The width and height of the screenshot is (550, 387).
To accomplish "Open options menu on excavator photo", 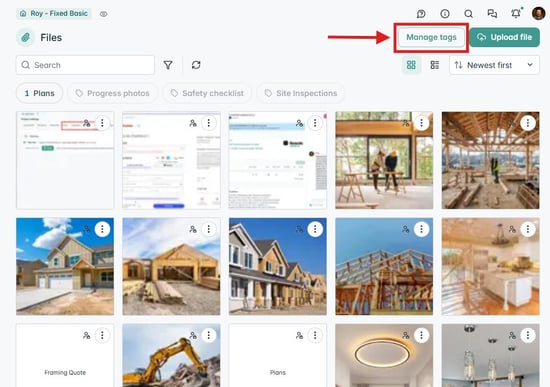I will (x=209, y=335).
